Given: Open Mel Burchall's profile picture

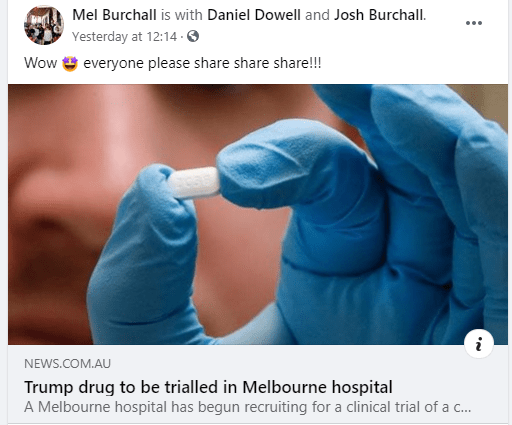Looking at the screenshot, I should 44,25.
